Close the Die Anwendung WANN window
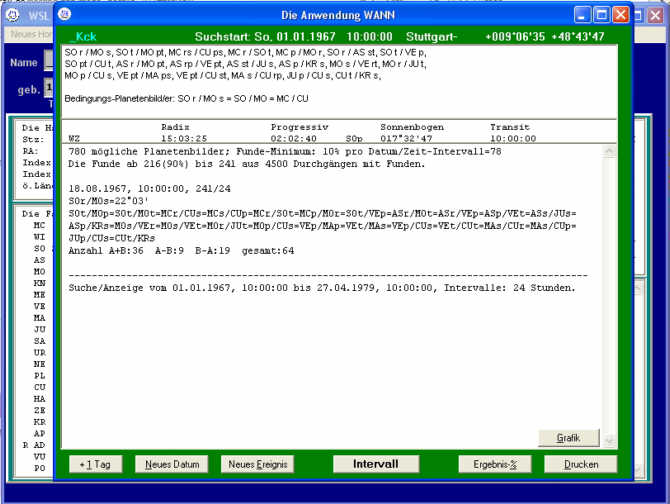This screenshot has height=504, width=670. [x=620, y=15]
